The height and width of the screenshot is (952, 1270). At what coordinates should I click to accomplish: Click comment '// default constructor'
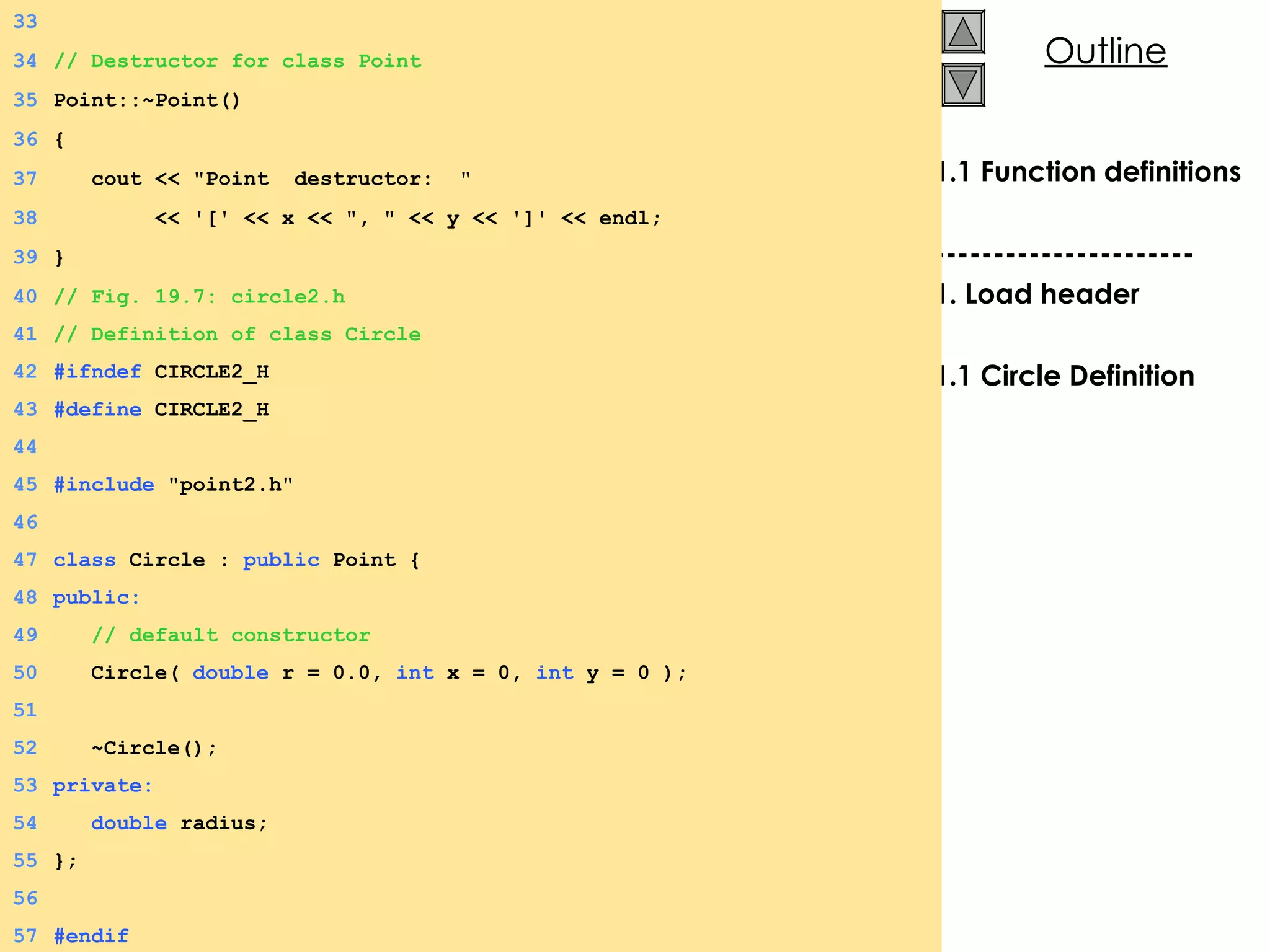[x=231, y=635]
